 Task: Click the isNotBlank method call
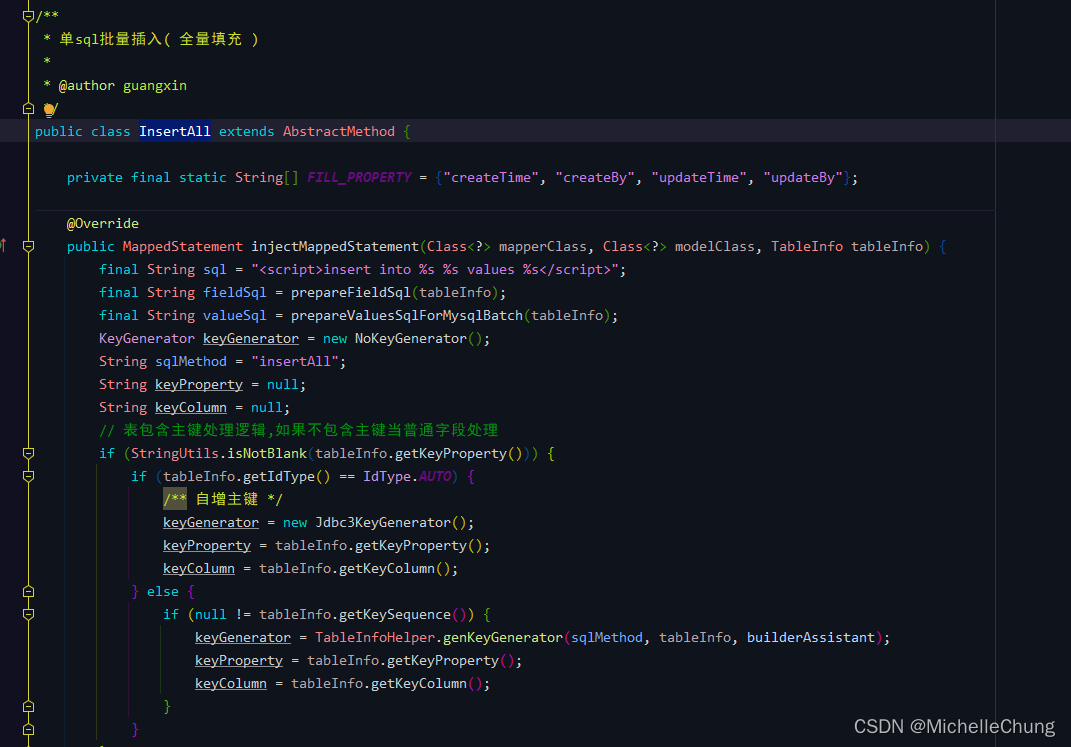pyautogui.click(x=267, y=453)
